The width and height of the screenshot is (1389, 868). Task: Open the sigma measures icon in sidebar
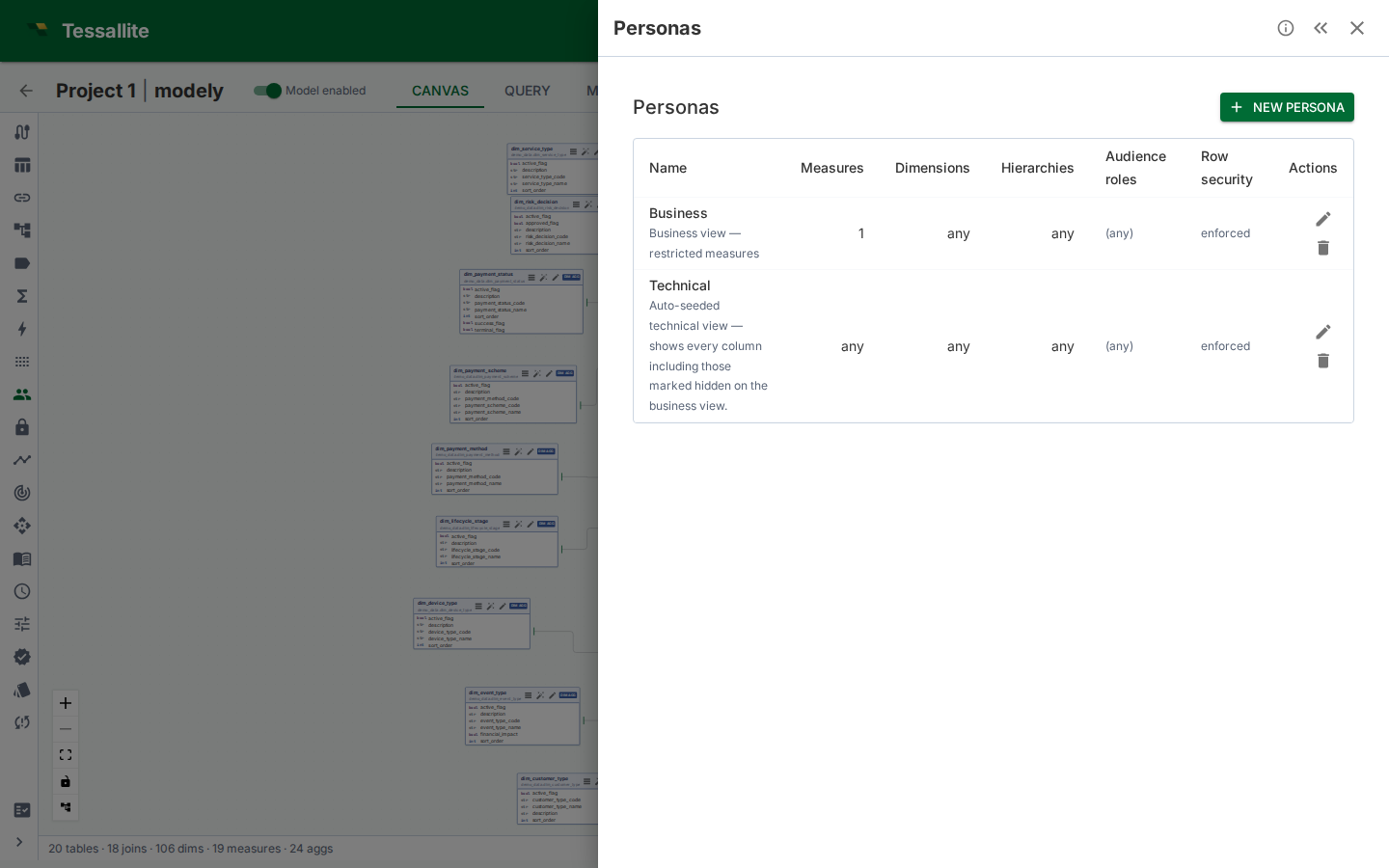tap(21, 296)
